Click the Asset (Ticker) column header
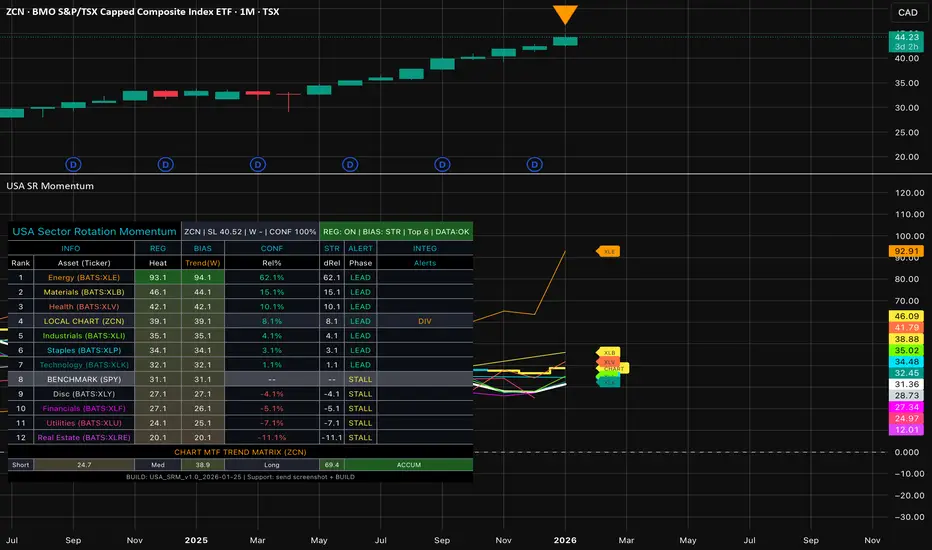The width and height of the screenshot is (932, 550). coord(84,263)
